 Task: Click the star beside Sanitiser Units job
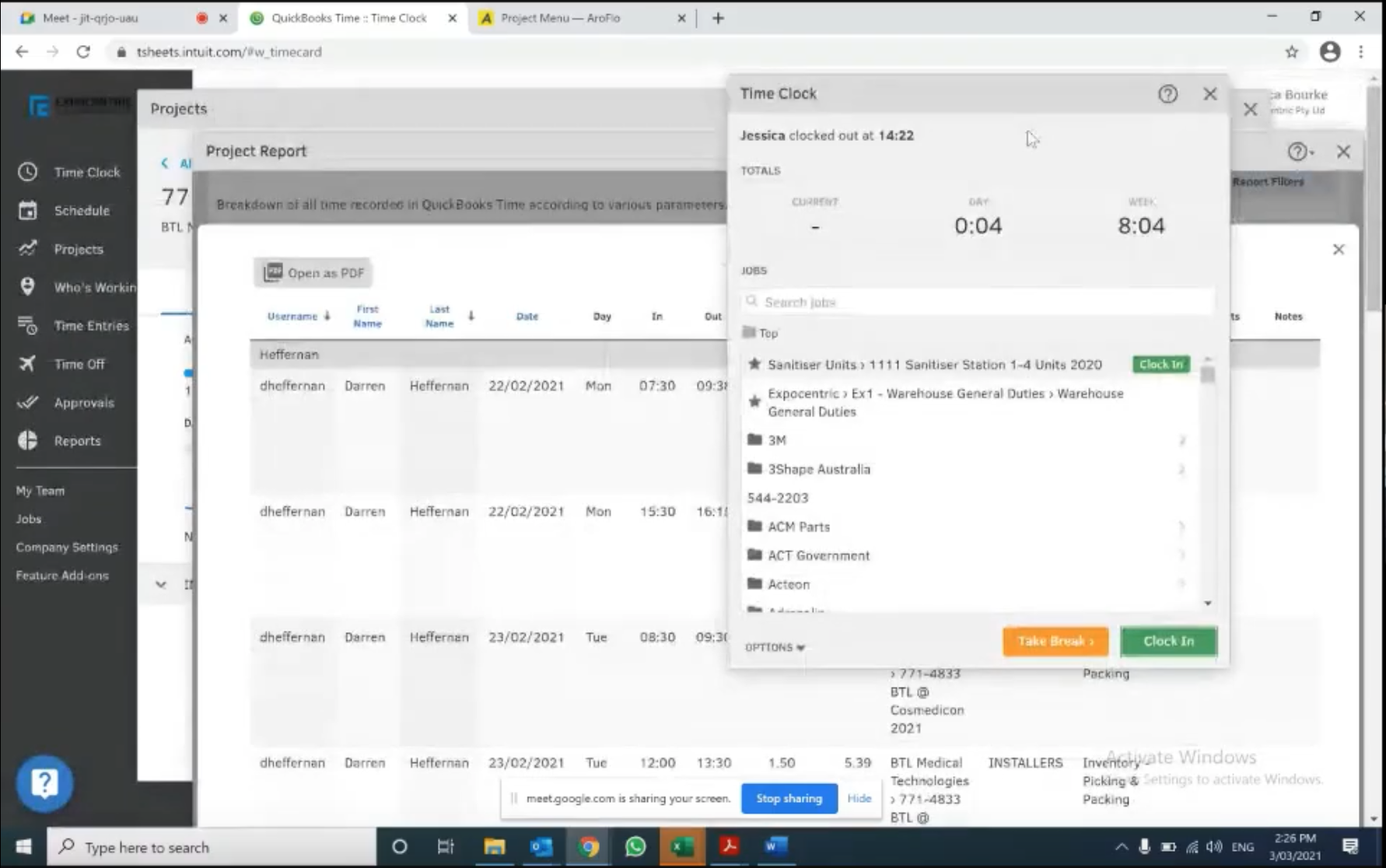(754, 364)
